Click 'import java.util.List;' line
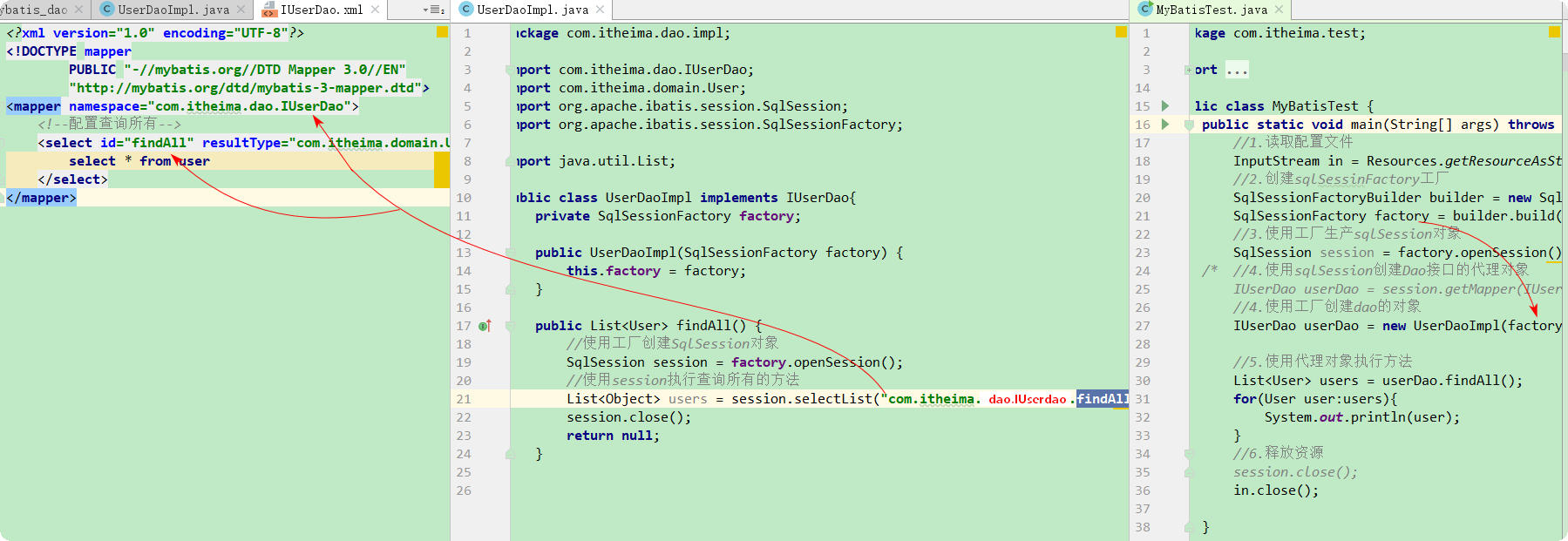The width and height of the screenshot is (1568, 541). [595, 161]
